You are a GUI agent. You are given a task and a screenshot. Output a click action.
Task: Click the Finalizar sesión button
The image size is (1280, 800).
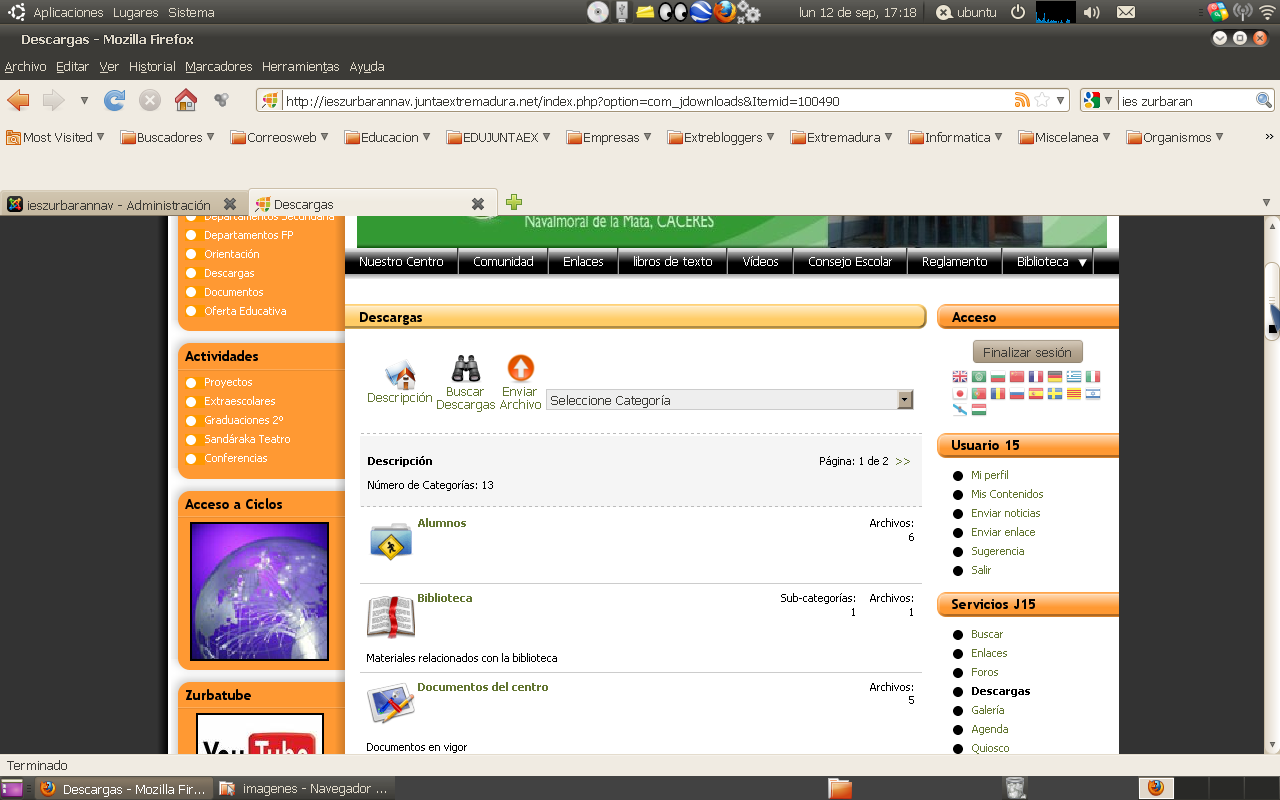[1027, 351]
